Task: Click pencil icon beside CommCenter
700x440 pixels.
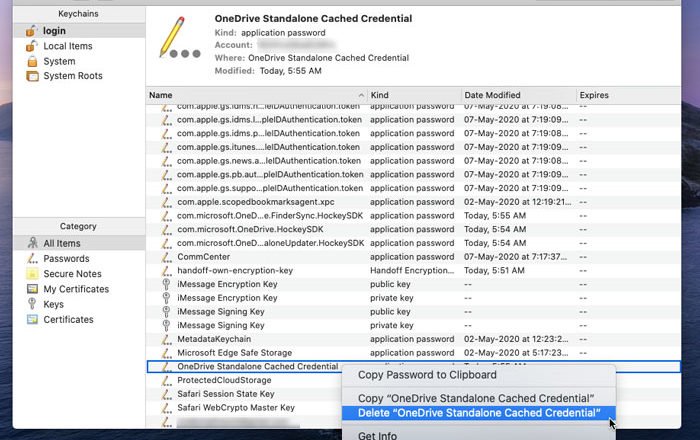Action: click(167, 257)
